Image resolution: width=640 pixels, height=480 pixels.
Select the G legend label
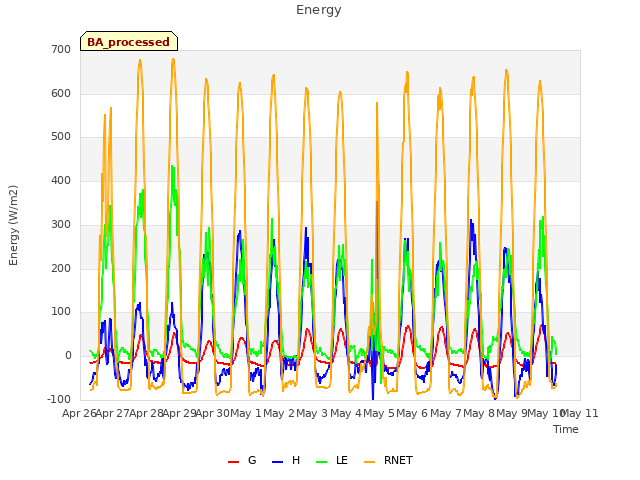coord(252,460)
